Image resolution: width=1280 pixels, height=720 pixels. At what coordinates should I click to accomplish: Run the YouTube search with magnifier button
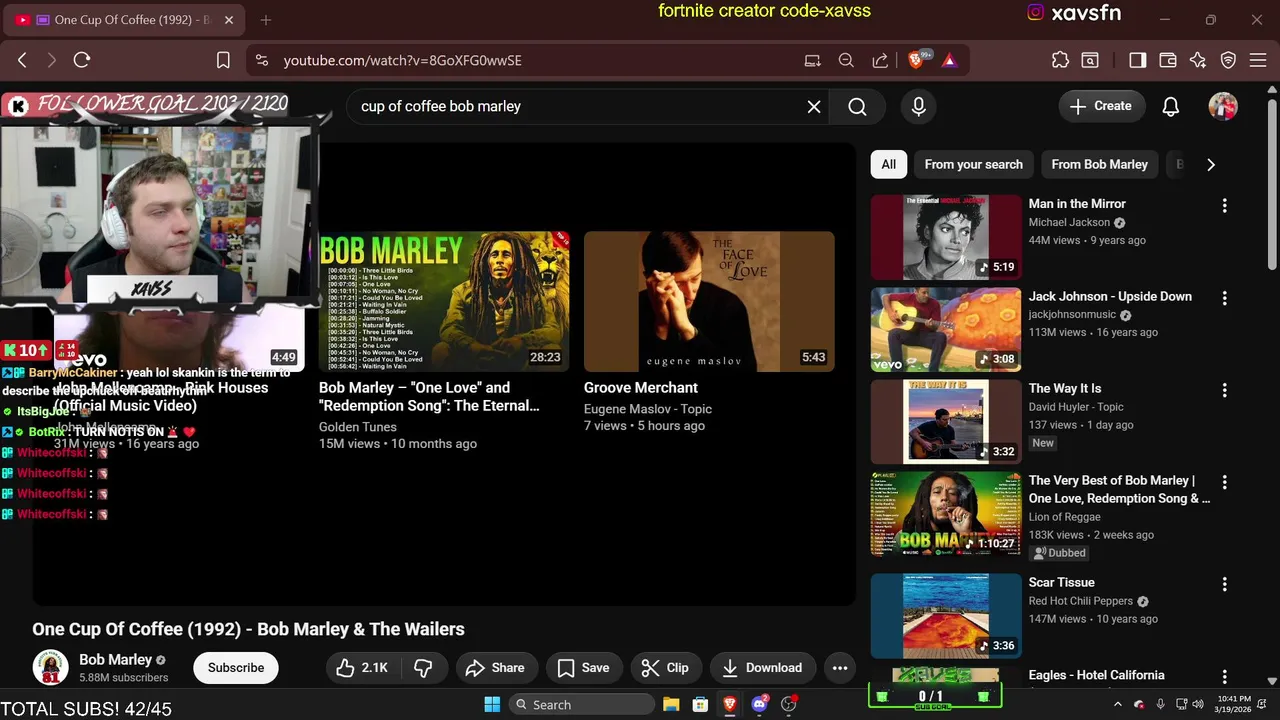tap(857, 106)
